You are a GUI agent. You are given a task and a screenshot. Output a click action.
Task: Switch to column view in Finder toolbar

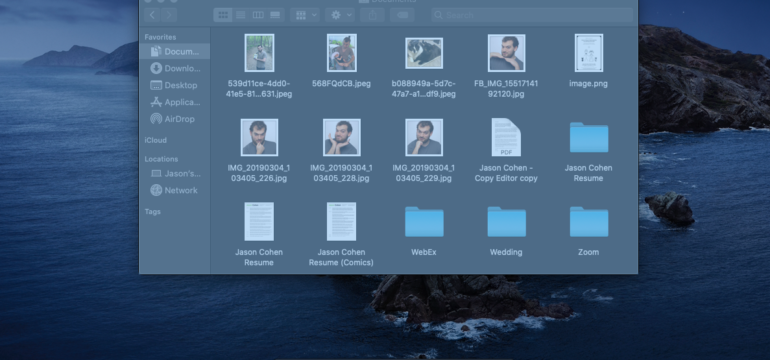(258, 15)
